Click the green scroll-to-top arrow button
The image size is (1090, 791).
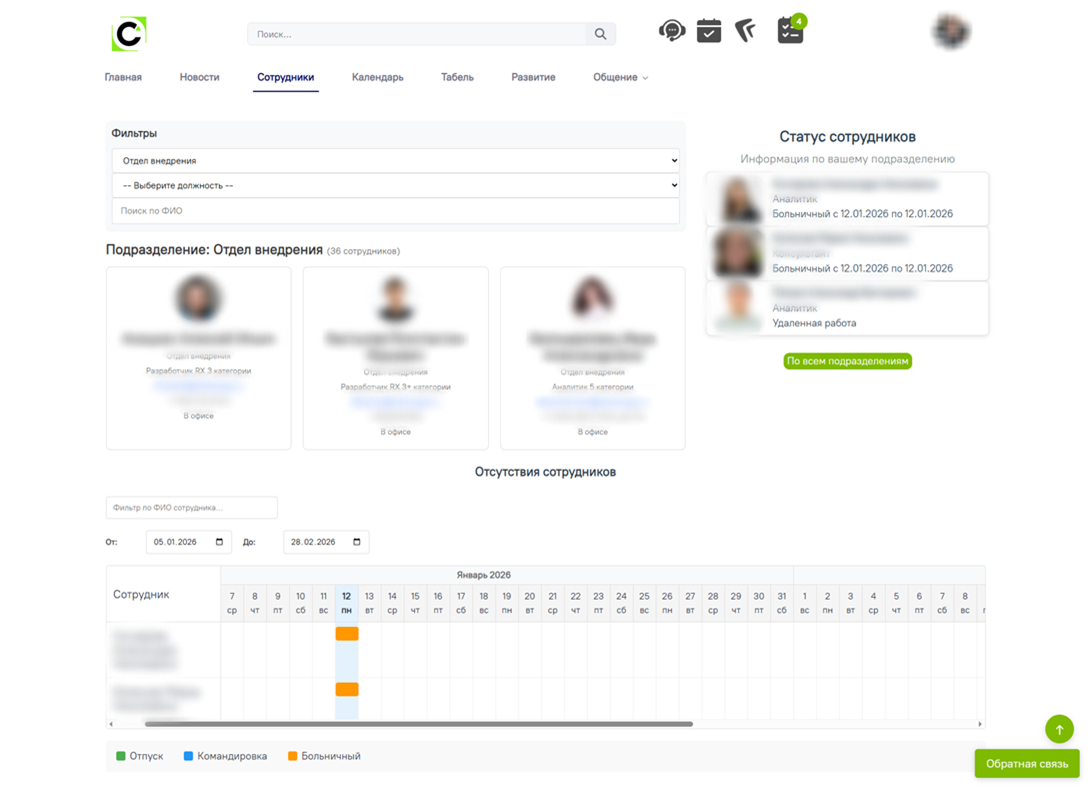pyautogui.click(x=1059, y=729)
